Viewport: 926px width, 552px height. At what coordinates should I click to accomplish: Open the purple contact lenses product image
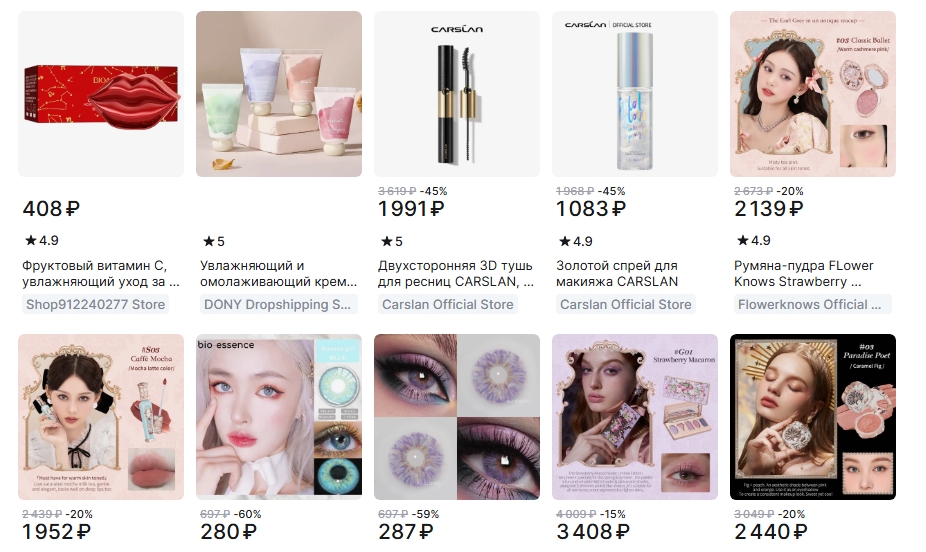(457, 417)
